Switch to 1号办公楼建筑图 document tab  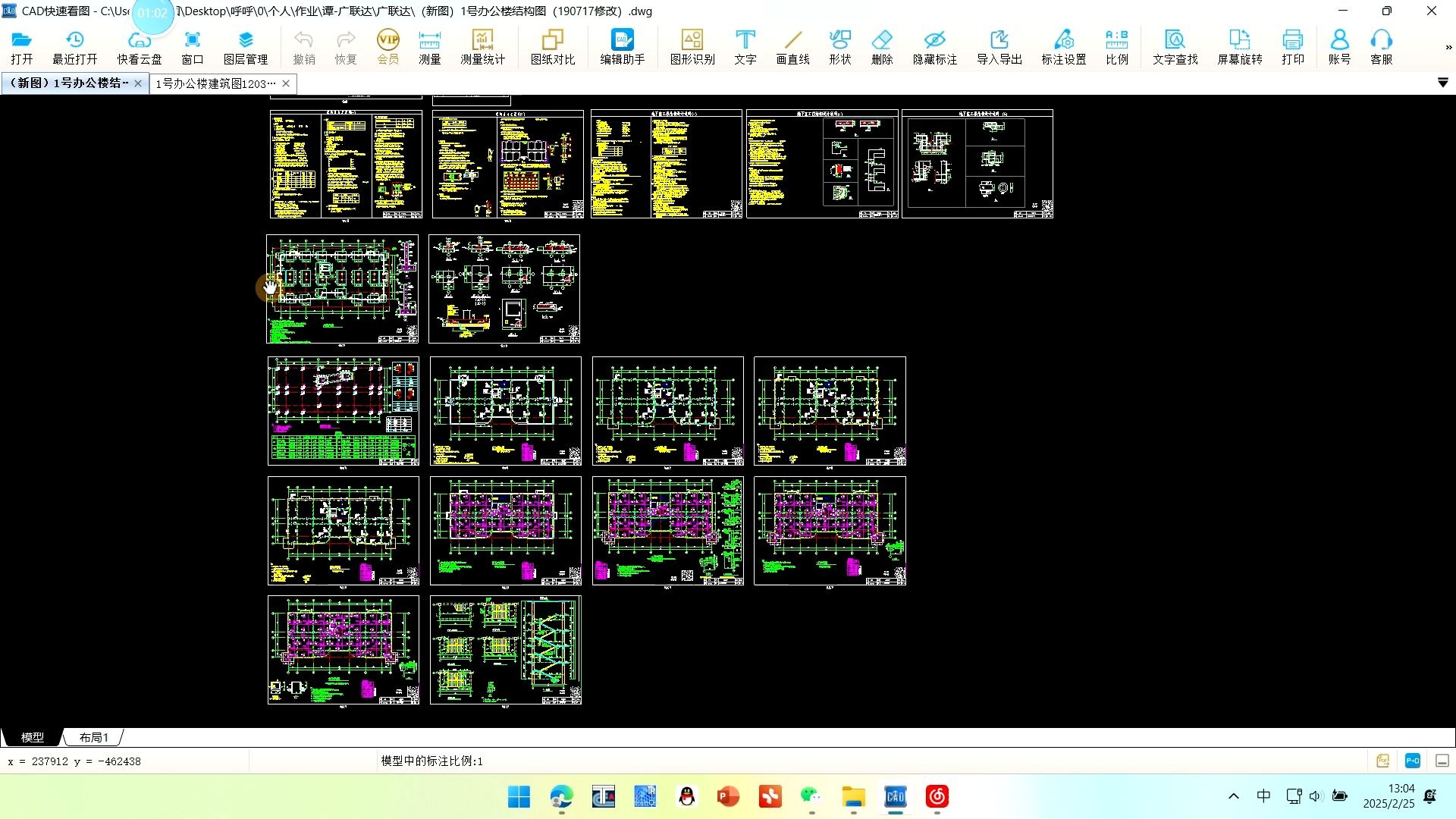click(x=215, y=83)
